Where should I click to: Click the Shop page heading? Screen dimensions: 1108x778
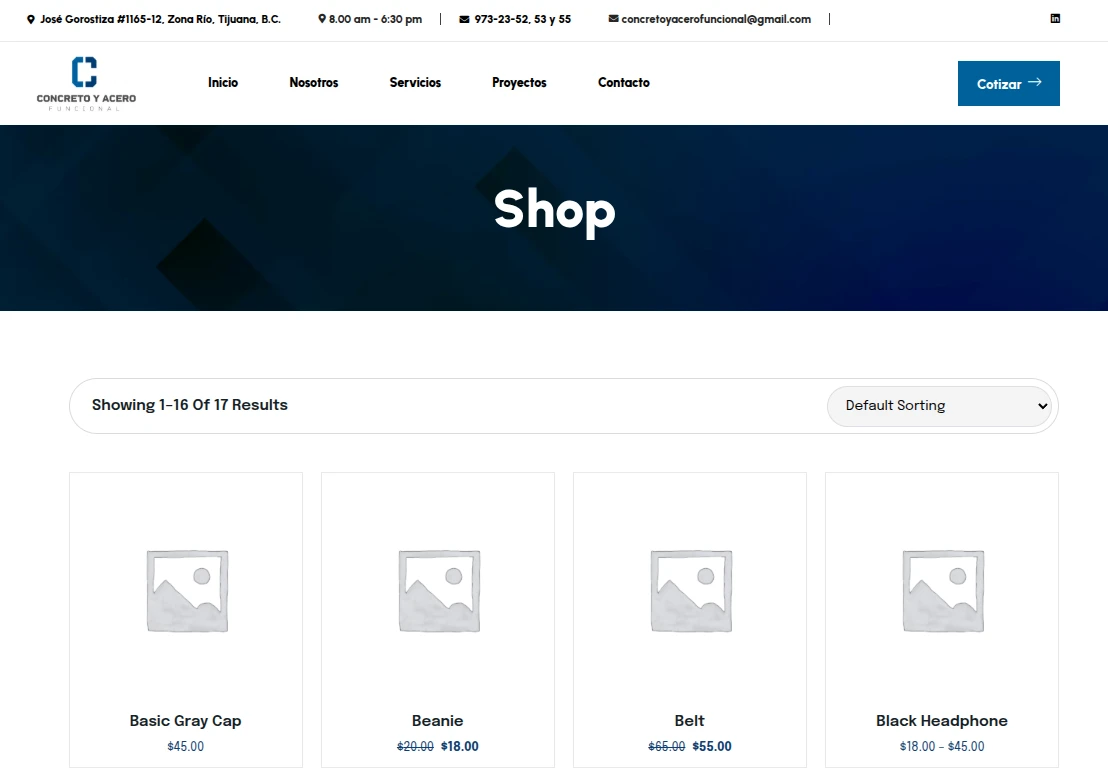click(555, 210)
